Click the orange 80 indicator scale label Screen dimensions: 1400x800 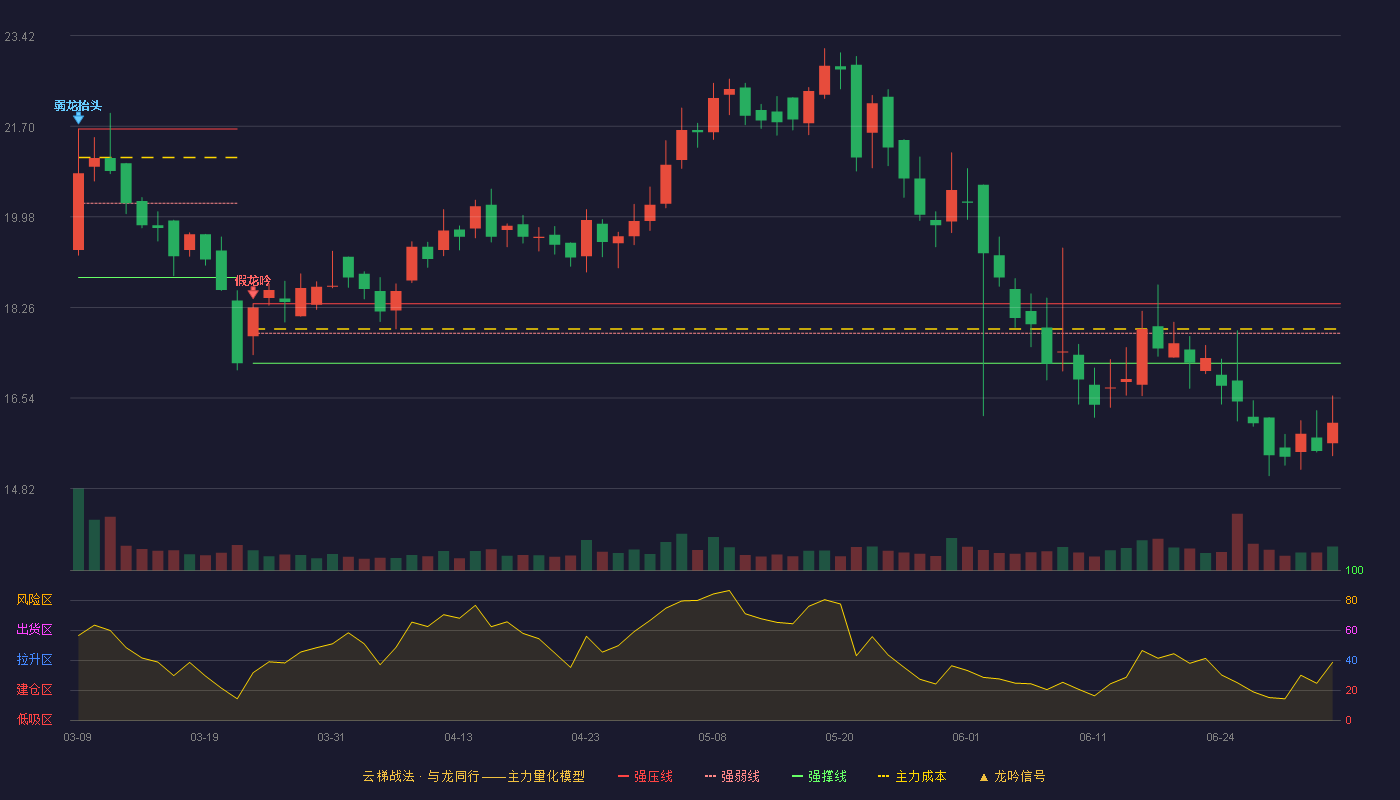click(x=1351, y=600)
